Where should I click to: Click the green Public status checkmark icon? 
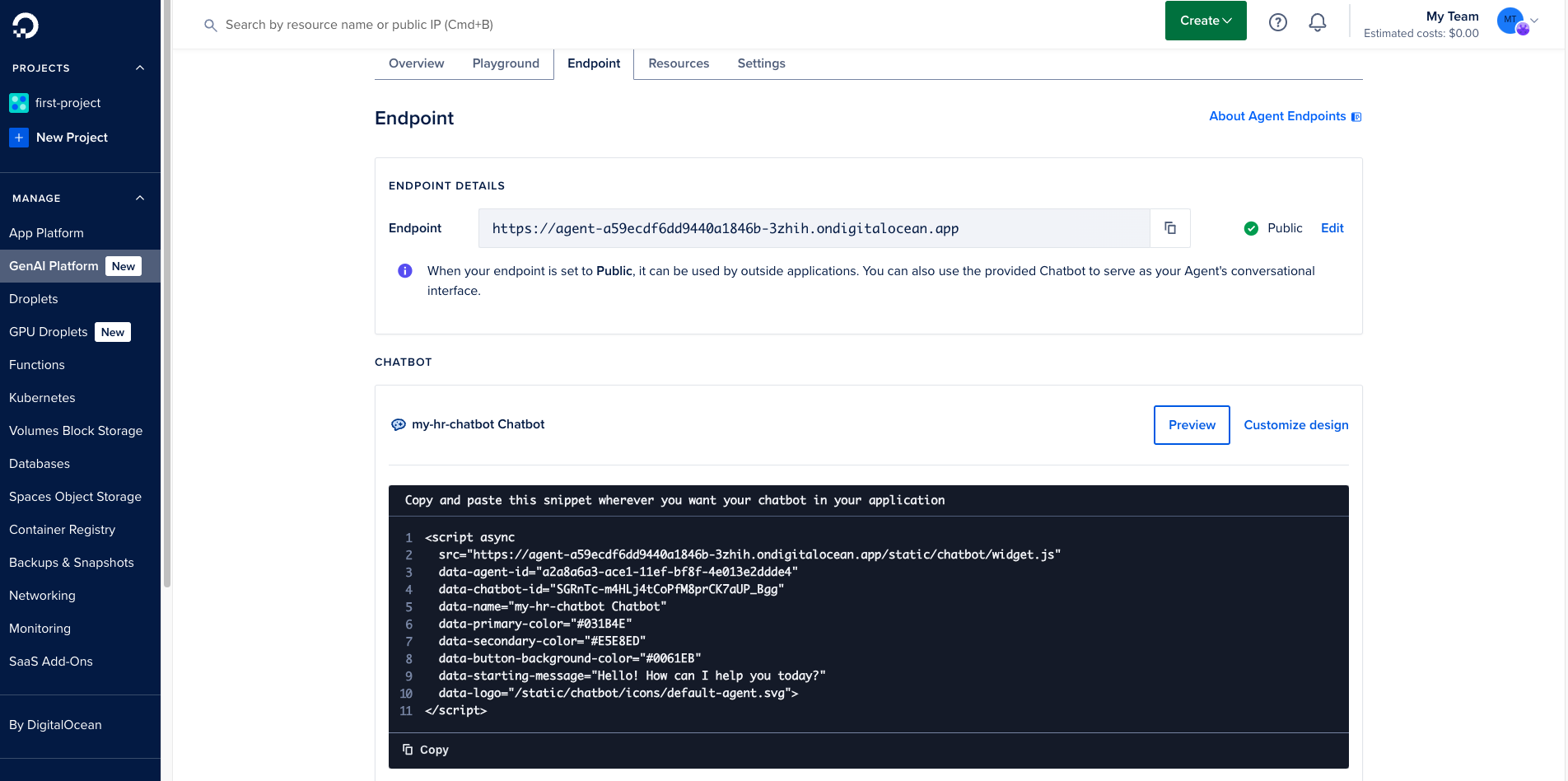click(1251, 228)
